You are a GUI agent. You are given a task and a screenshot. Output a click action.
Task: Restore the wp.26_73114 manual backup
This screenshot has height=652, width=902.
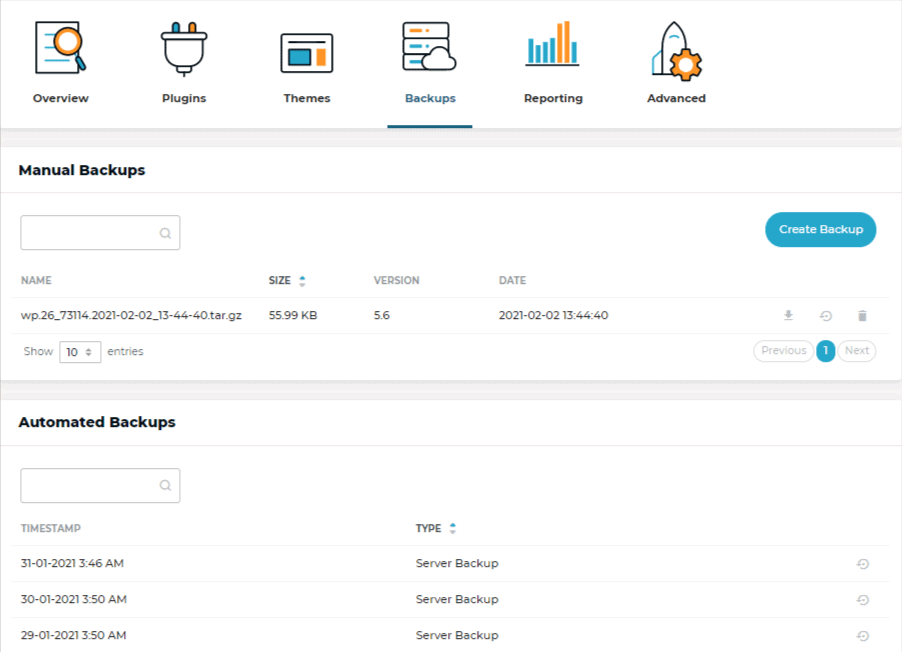[825, 315]
